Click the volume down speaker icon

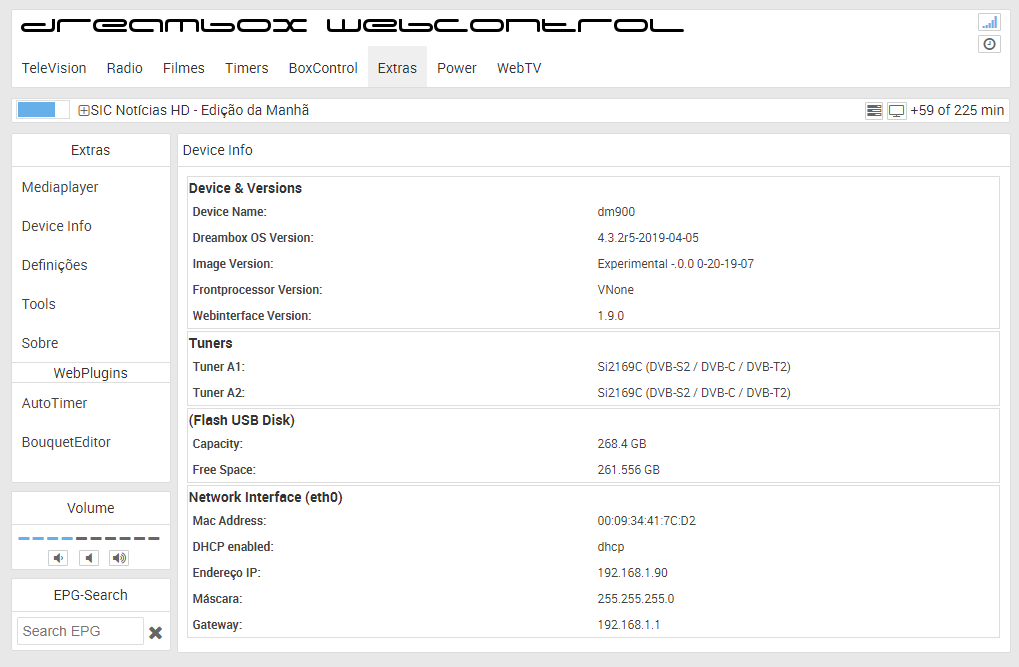coord(58,558)
